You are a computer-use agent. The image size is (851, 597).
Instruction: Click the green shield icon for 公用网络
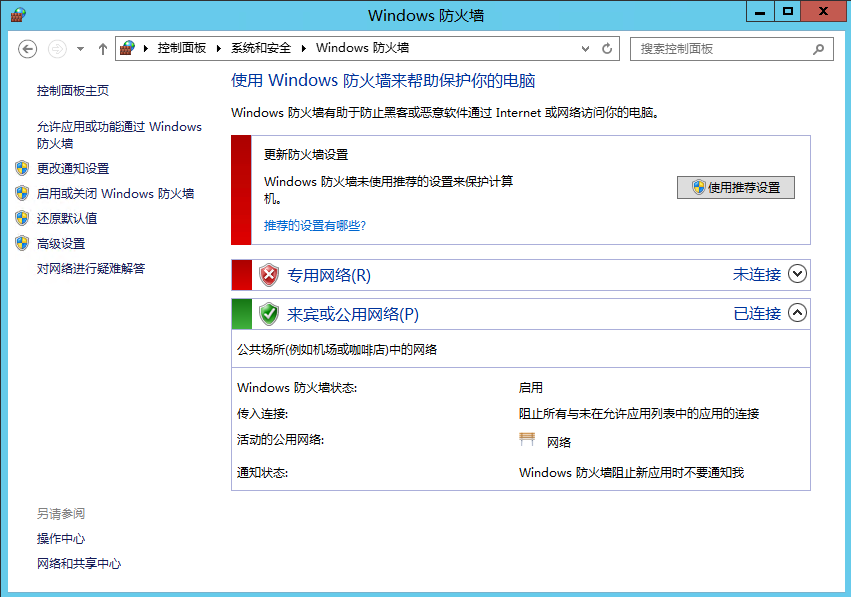pos(268,314)
